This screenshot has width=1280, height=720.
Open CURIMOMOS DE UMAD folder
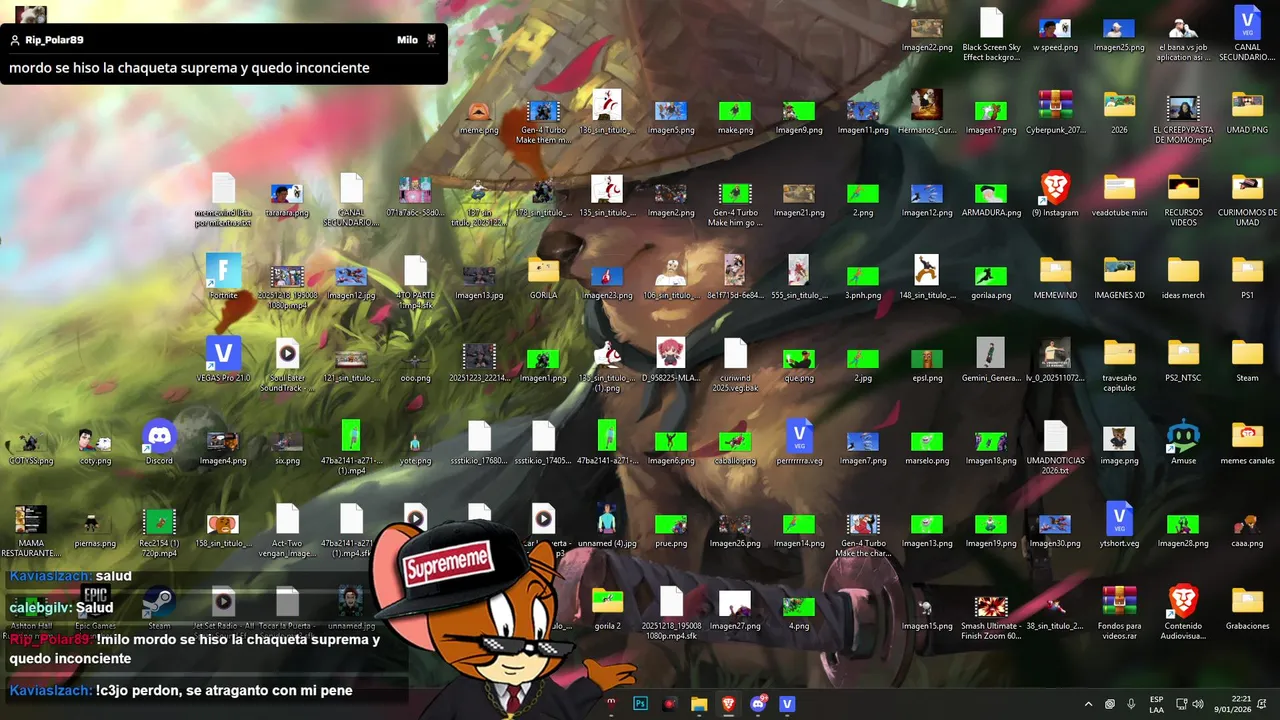[x=1247, y=199]
